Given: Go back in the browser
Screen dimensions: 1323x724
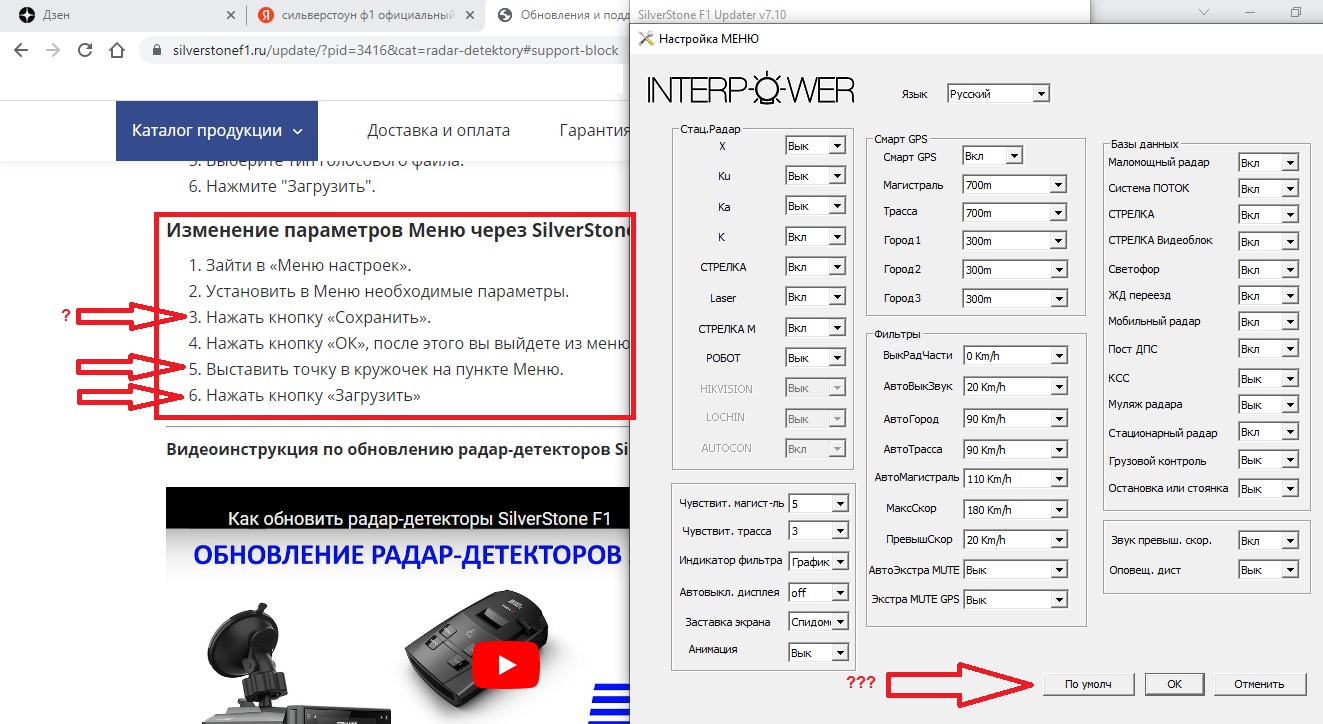Looking at the screenshot, I should [21, 50].
